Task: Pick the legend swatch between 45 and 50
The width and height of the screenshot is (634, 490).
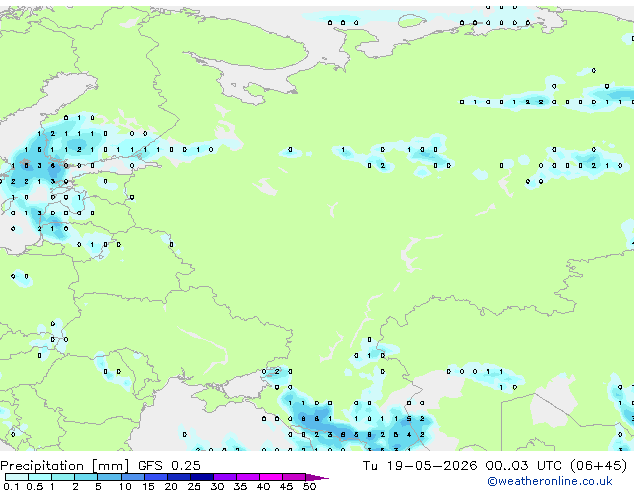Action: click(294, 477)
